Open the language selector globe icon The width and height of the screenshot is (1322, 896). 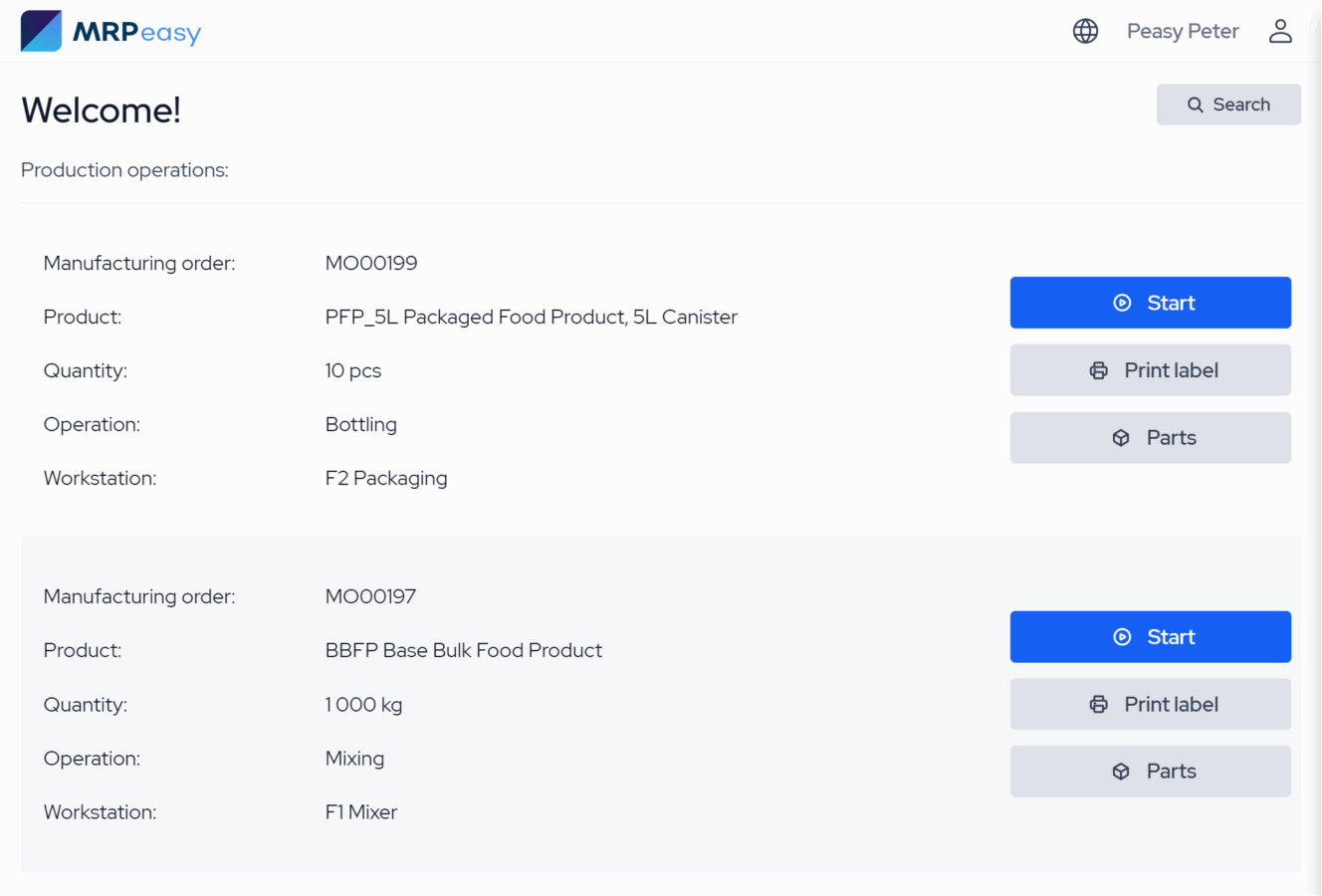[1085, 31]
